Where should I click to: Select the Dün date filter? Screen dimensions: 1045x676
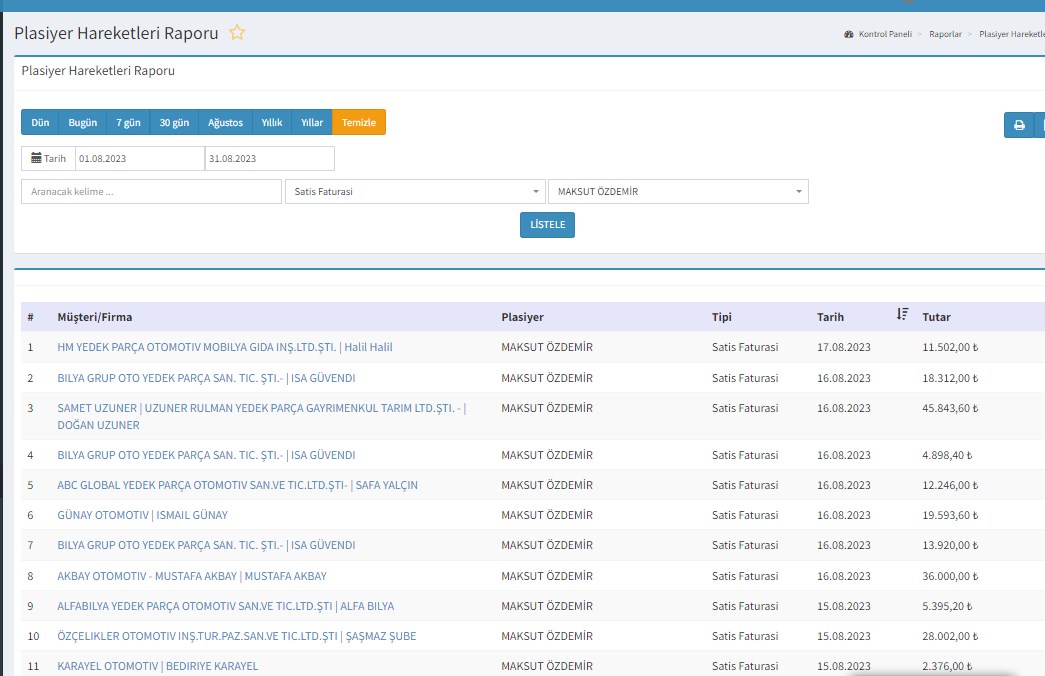coord(40,122)
